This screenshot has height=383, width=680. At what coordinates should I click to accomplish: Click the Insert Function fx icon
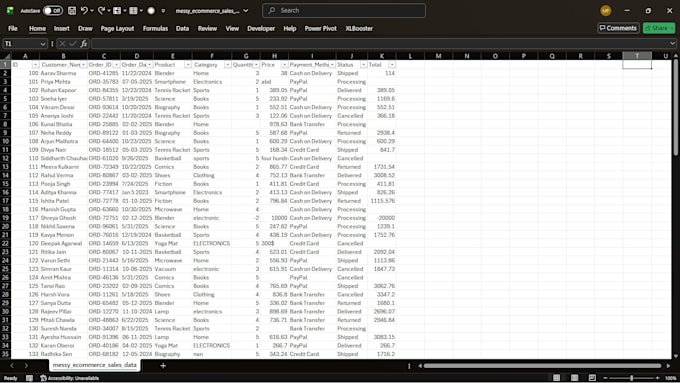84,43
